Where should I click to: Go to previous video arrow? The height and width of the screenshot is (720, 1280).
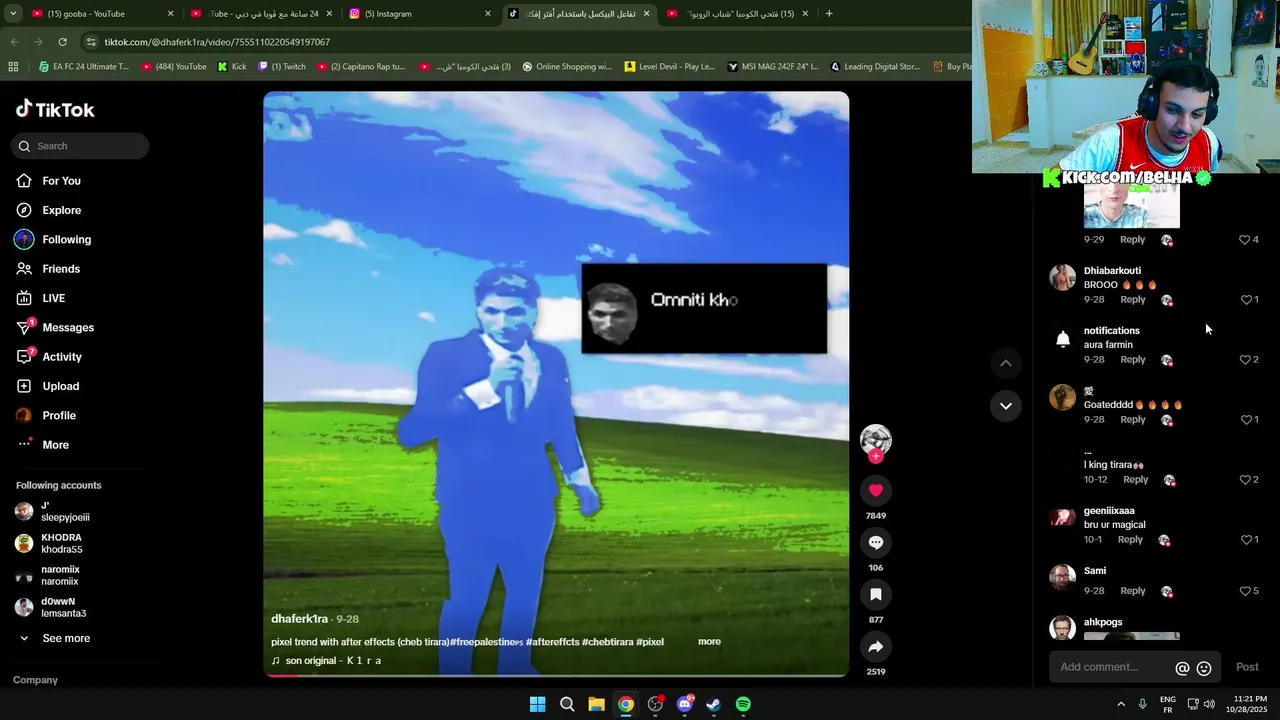pyautogui.click(x=1006, y=363)
